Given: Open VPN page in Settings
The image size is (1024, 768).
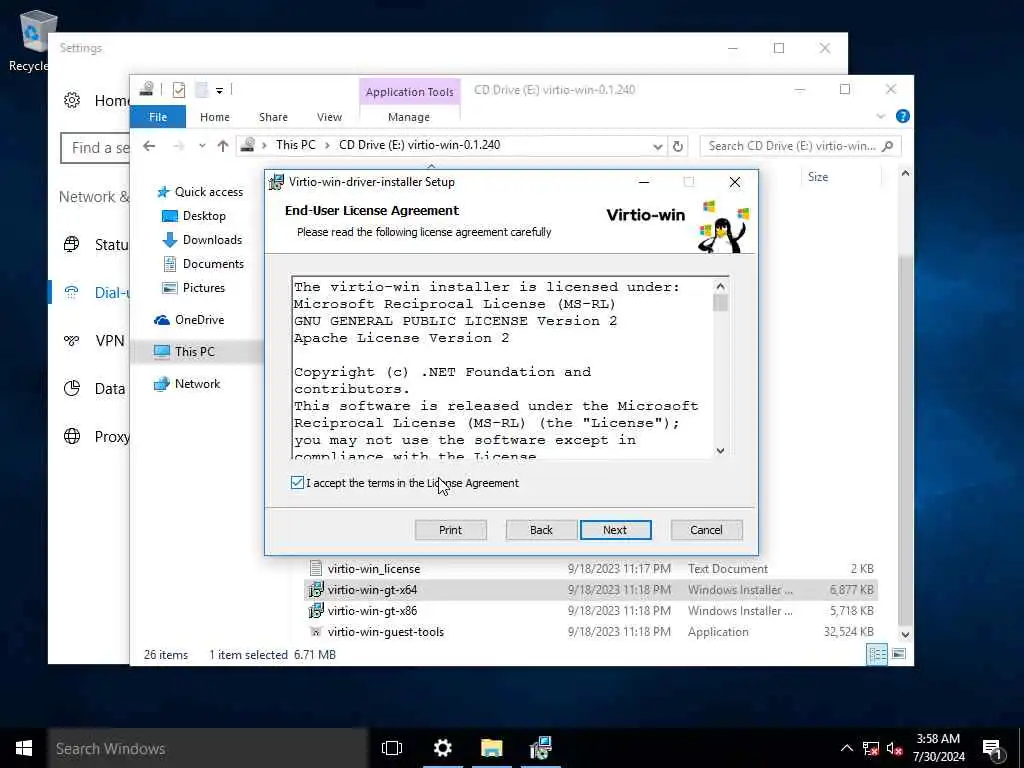Looking at the screenshot, I should coord(93,340).
